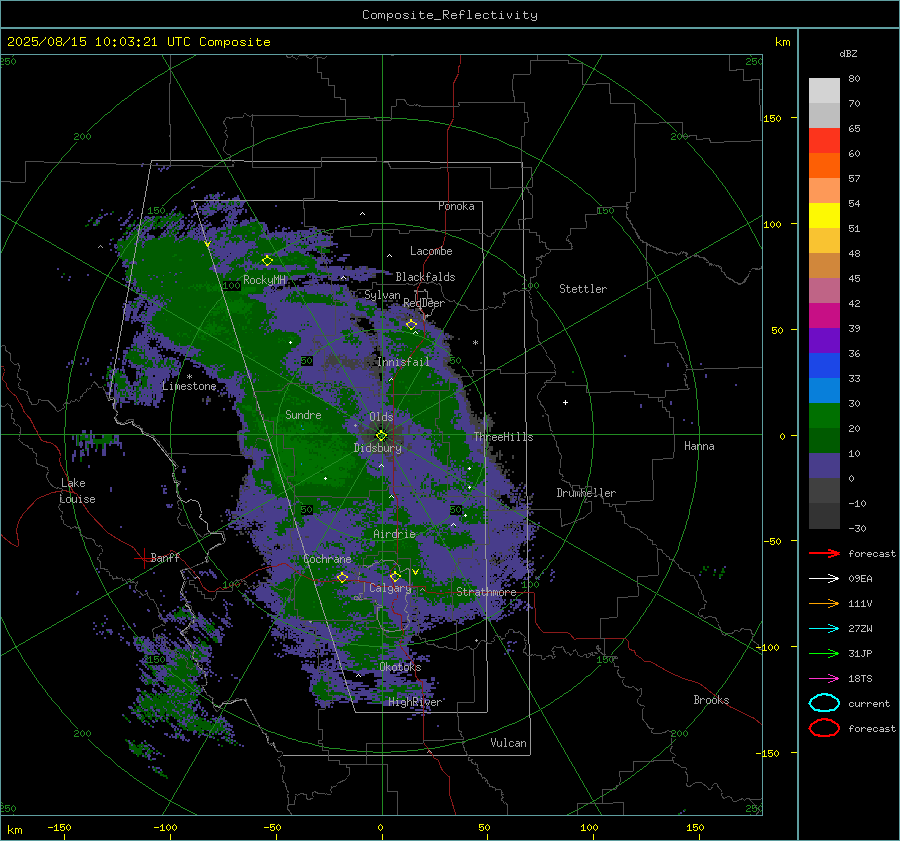The image size is (900, 841).
Task: Click the Lake Louise label
Action: point(77,491)
